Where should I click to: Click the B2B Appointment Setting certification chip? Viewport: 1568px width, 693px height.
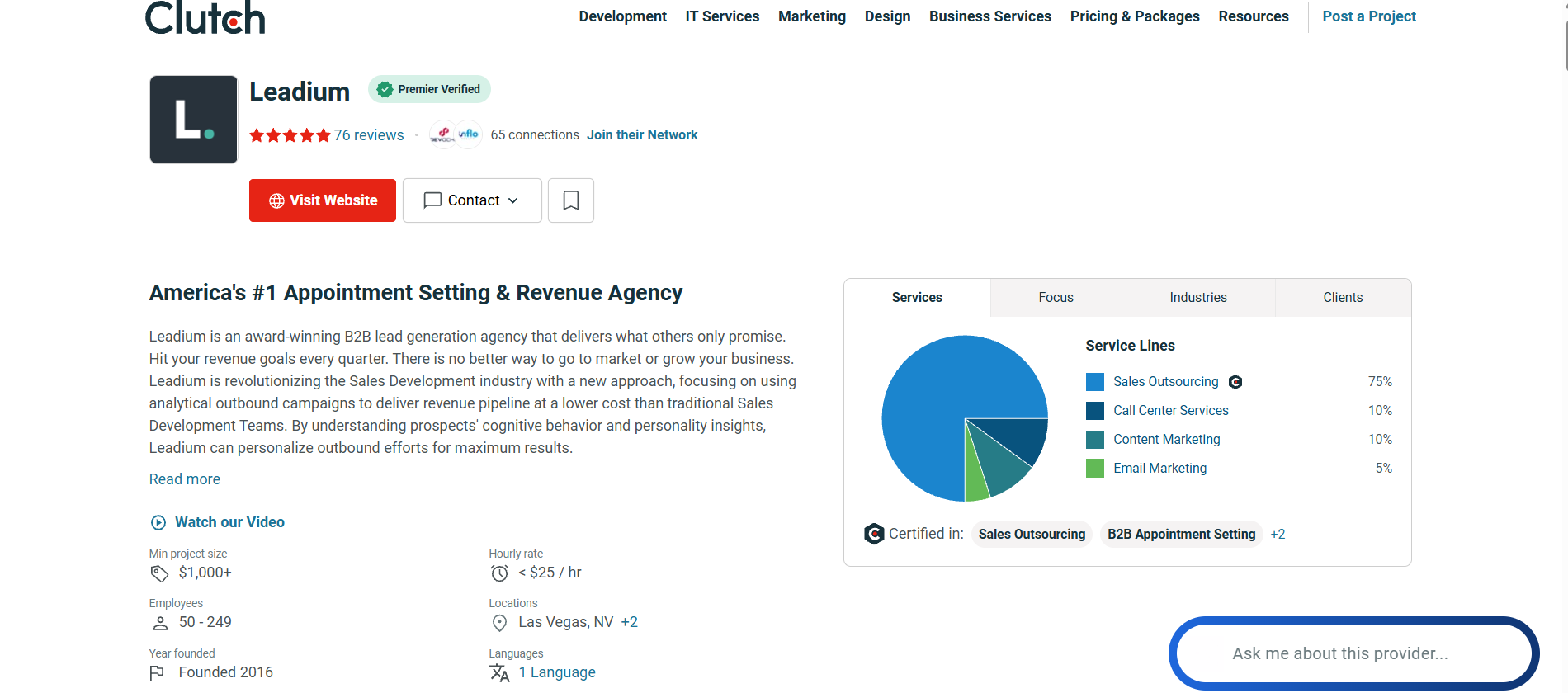click(1182, 535)
